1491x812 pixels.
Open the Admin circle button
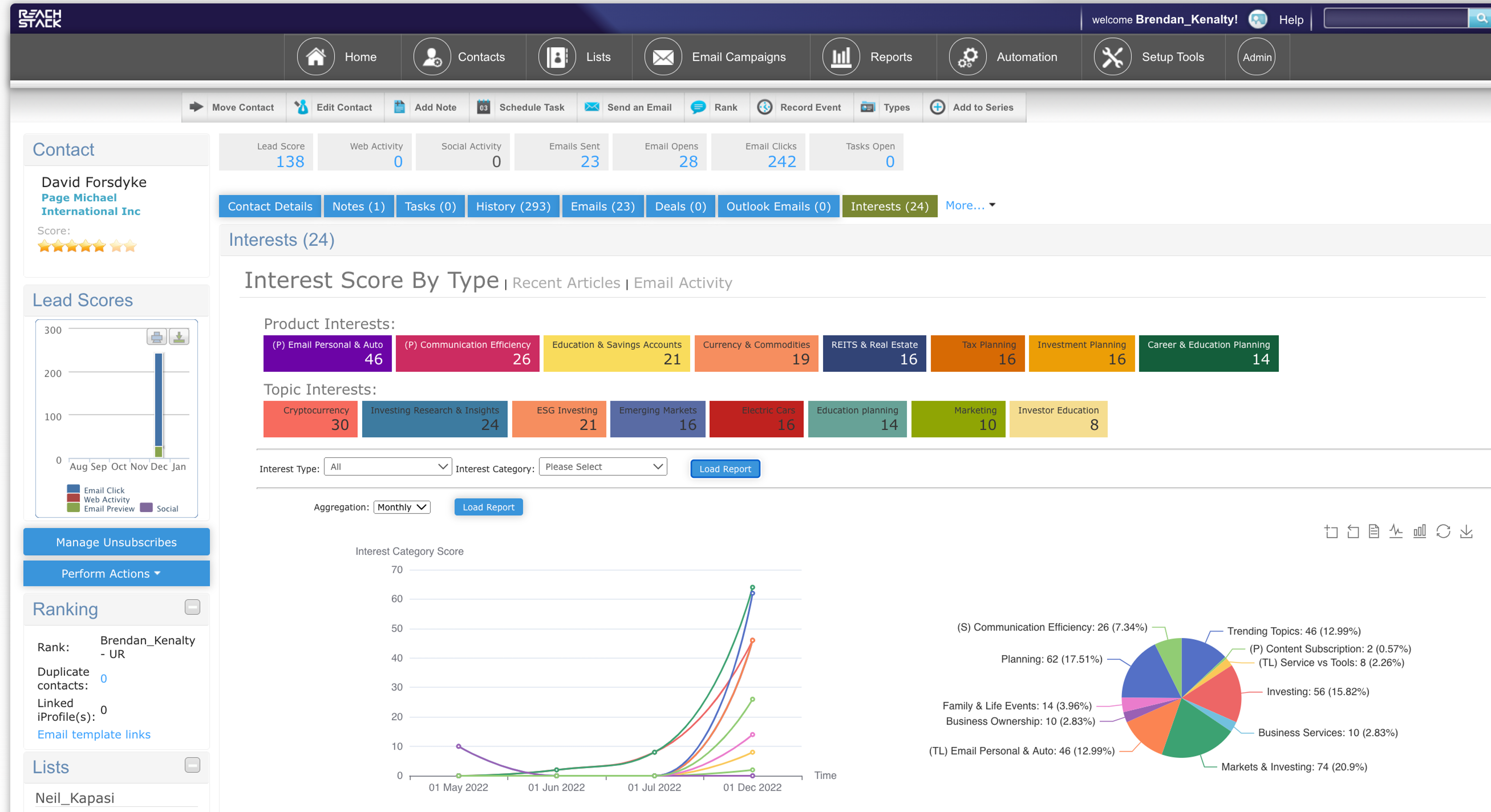click(x=1257, y=57)
